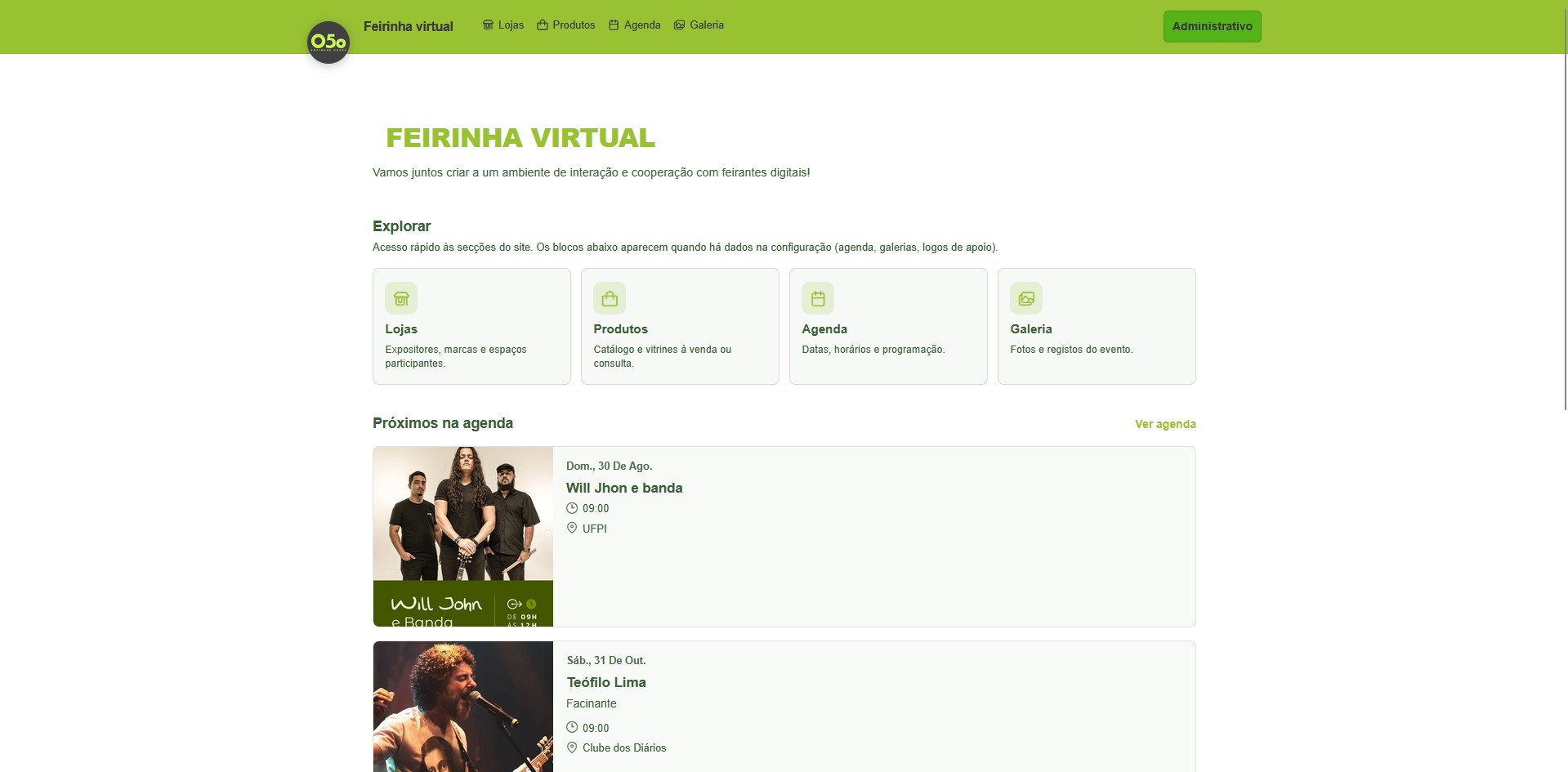The image size is (1568, 772).
Task: Click the 'UFPI' location text
Action: pos(595,529)
